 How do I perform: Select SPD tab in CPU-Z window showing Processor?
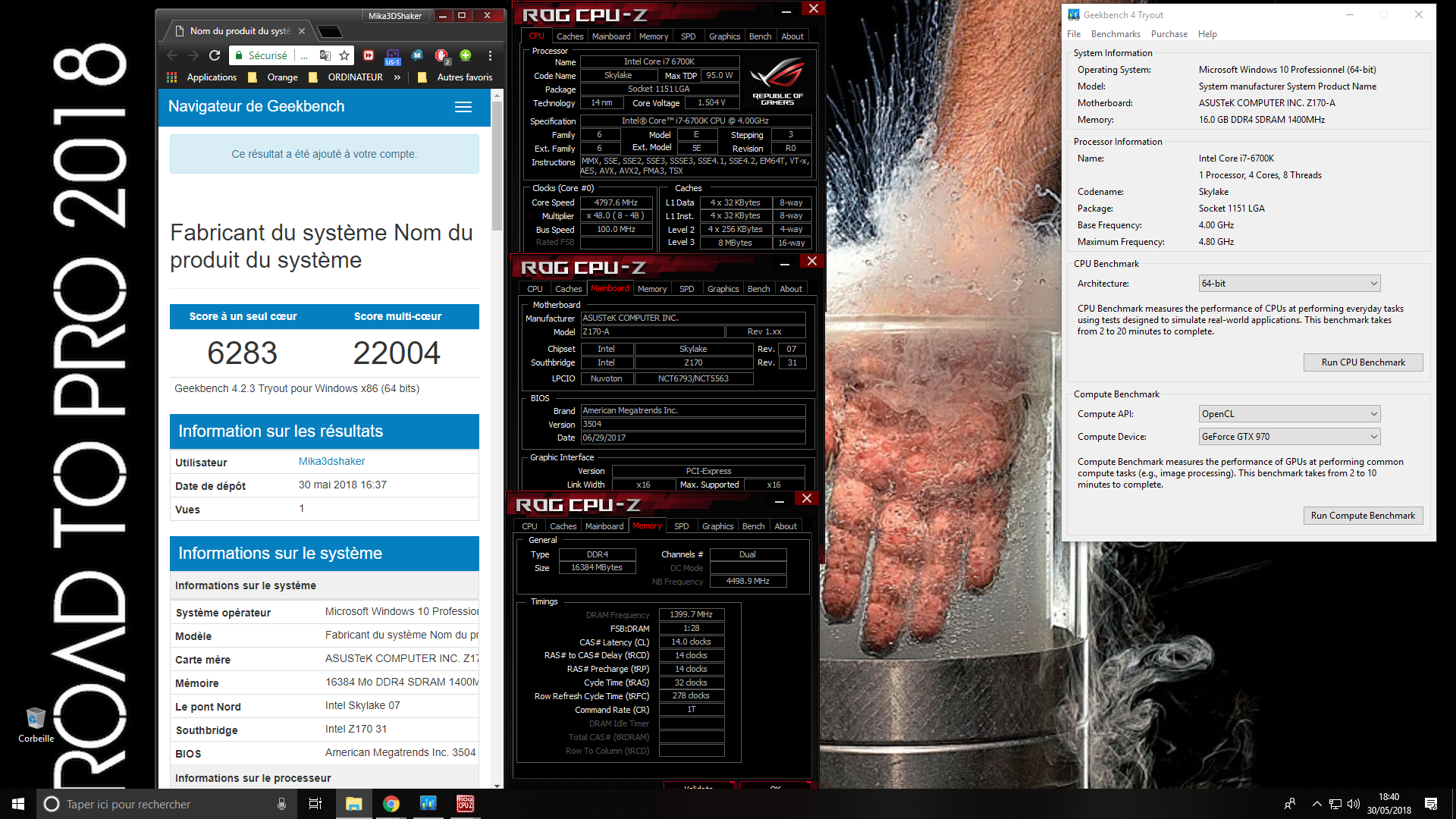click(688, 36)
